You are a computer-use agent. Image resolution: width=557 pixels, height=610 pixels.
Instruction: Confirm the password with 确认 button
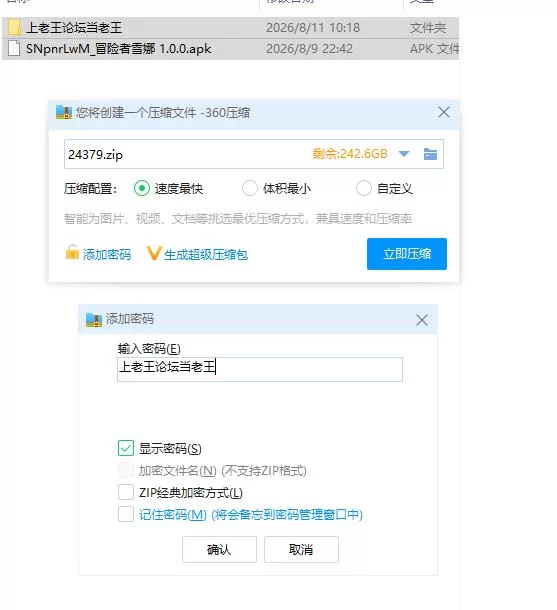tap(219, 549)
